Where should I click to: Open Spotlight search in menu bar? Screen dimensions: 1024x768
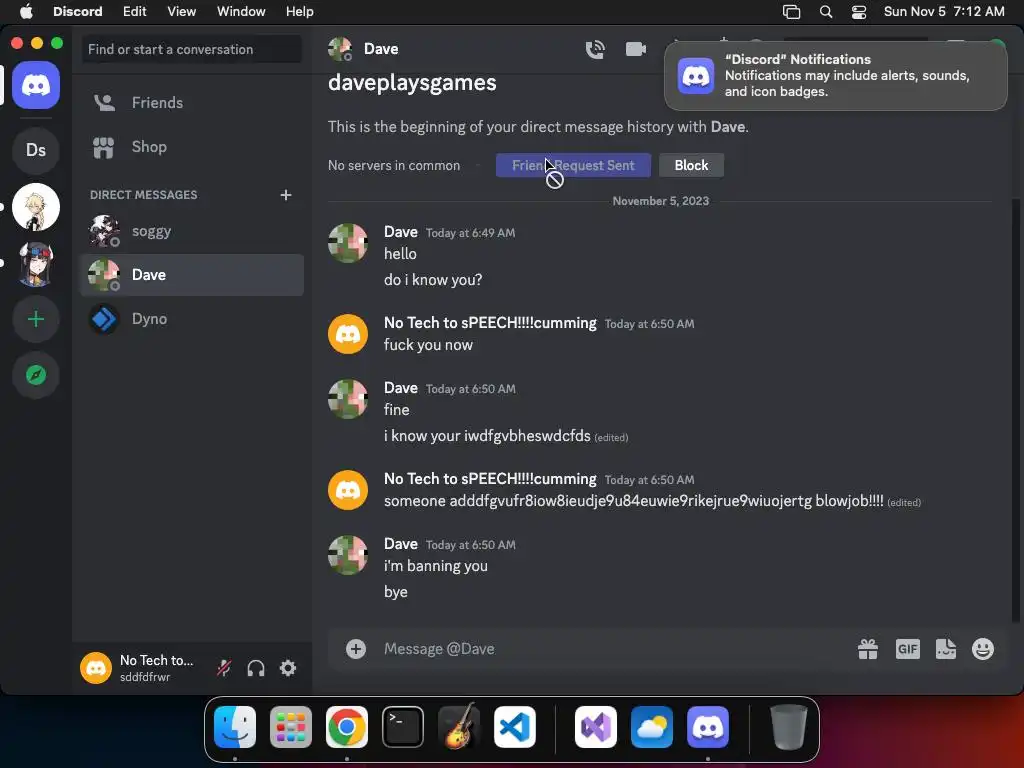pyautogui.click(x=826, y=11)
